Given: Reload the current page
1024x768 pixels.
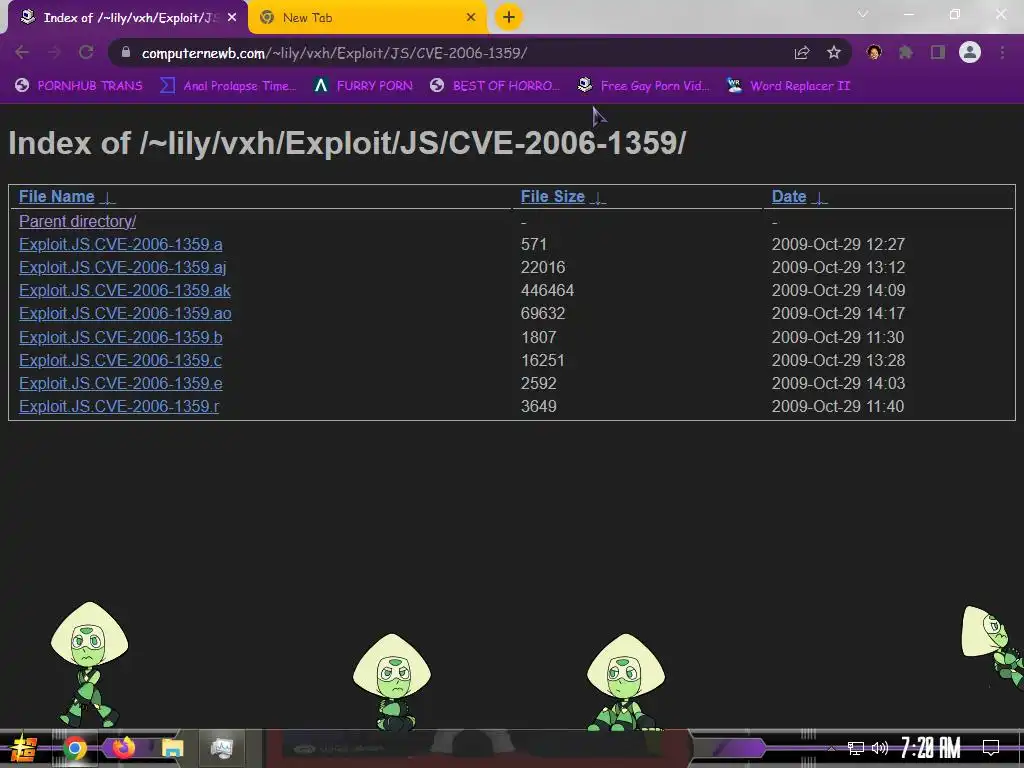Looking at the screenshot, I should click(86, 53).
